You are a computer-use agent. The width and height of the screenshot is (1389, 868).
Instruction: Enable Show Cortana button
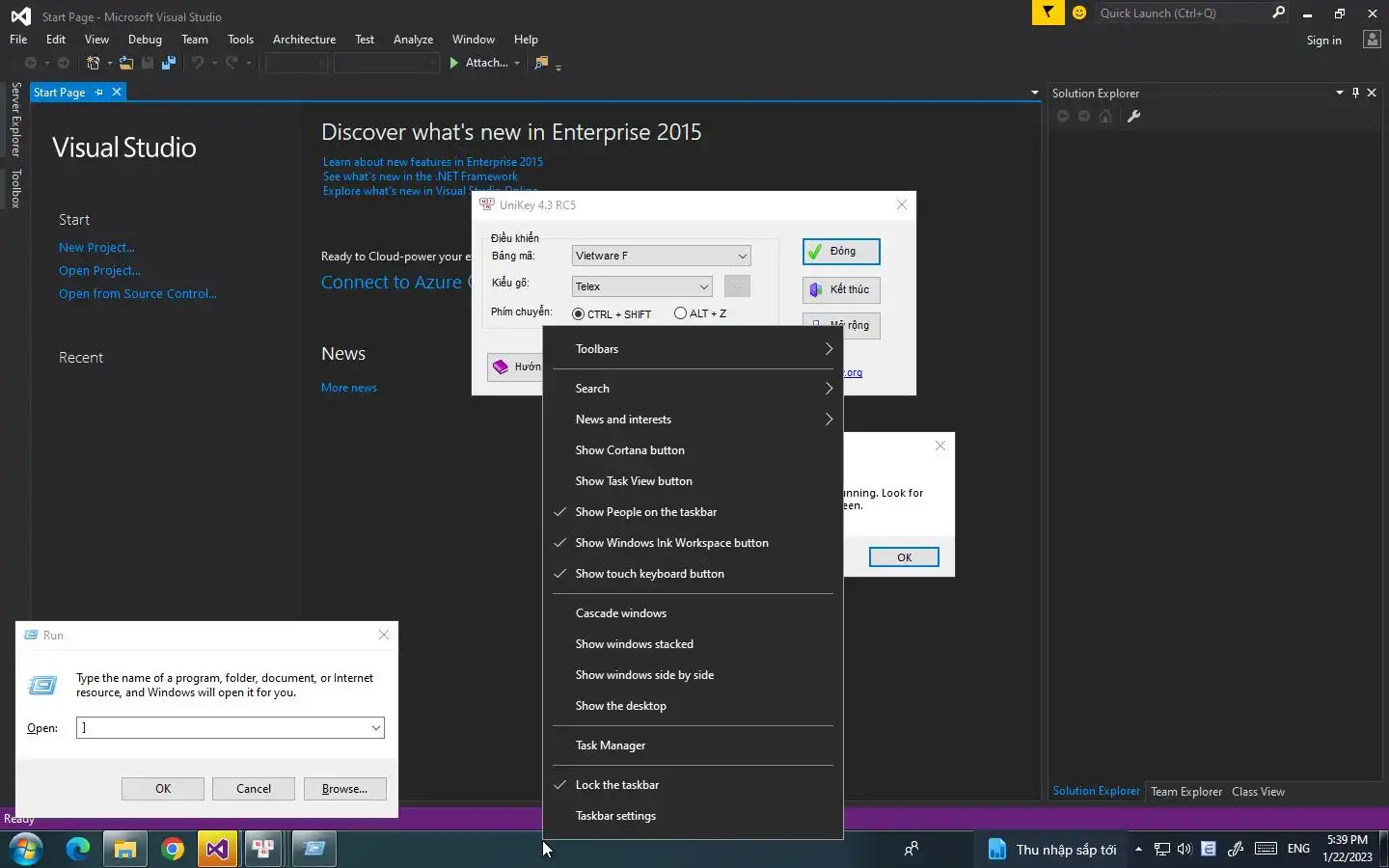(693, 450)
